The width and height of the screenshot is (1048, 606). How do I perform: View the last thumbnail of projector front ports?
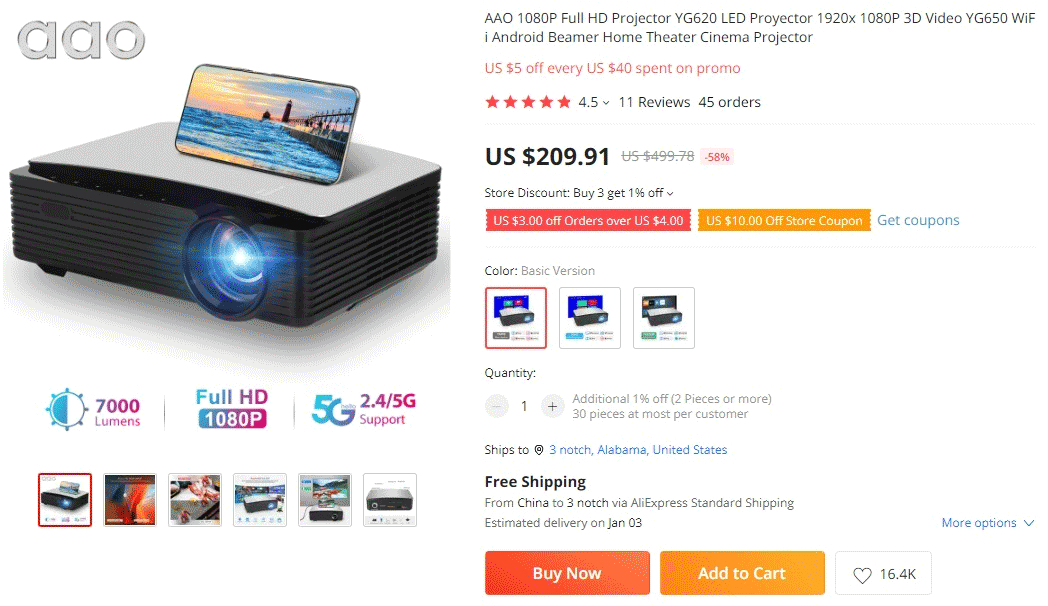(x=390, y=500)
